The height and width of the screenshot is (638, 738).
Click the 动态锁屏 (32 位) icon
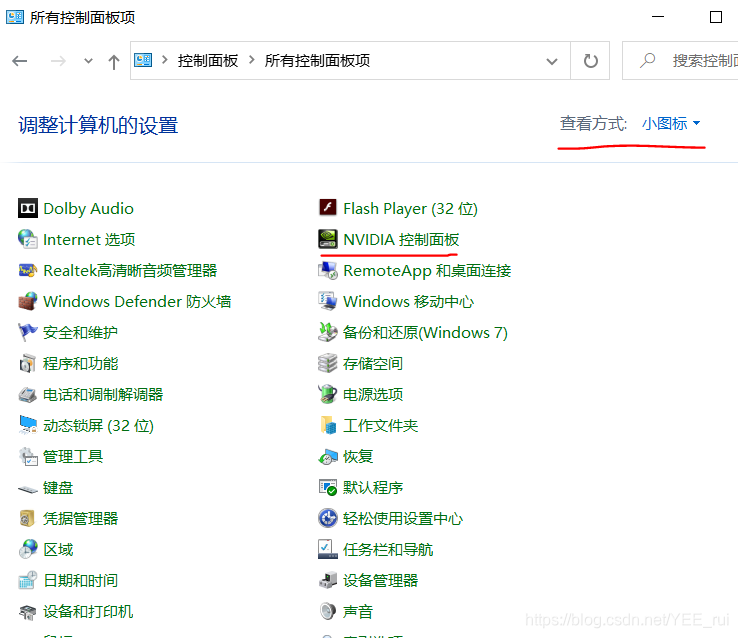pos(28,425)
